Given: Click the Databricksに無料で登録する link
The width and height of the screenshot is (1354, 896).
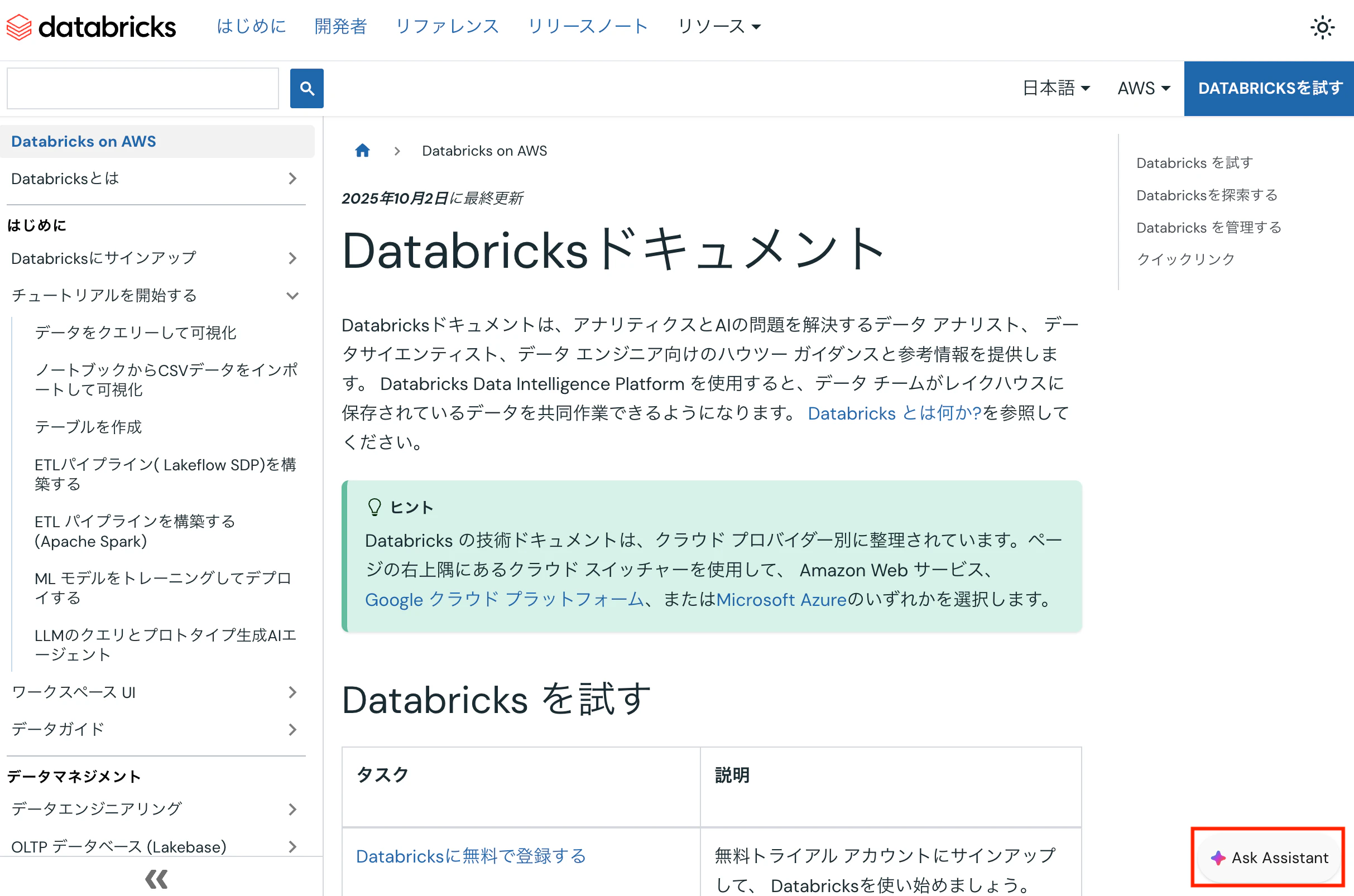Looking at the screenshot, I should pos(471,856).
